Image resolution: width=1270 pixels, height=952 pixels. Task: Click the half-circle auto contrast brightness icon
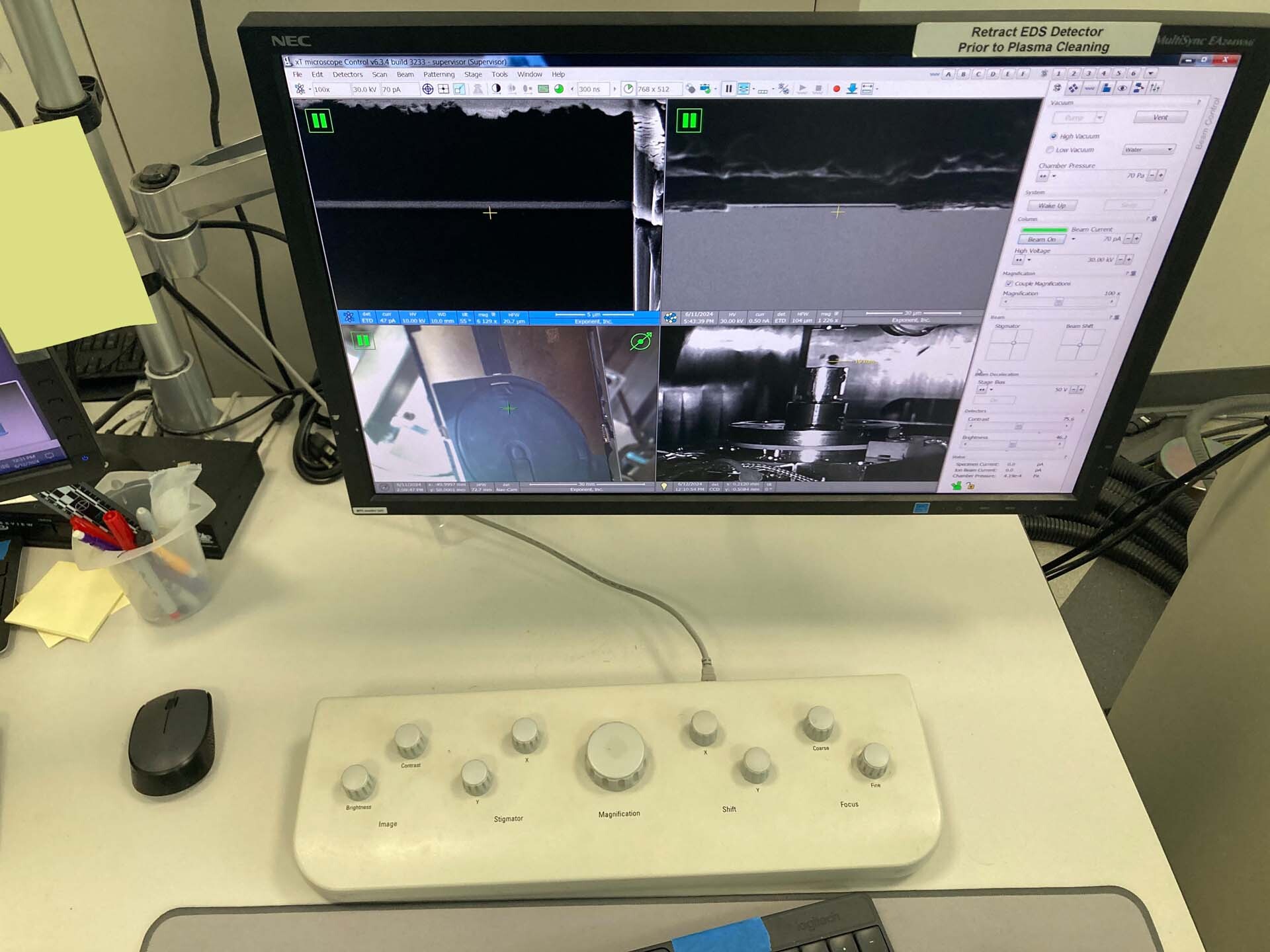[496, 89]
